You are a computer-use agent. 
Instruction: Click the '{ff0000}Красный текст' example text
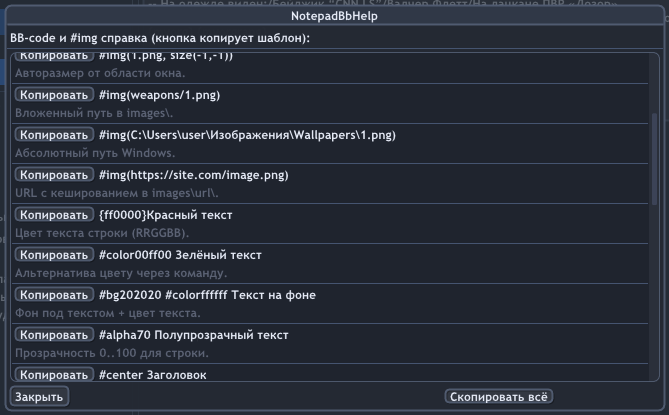[165, 215]
